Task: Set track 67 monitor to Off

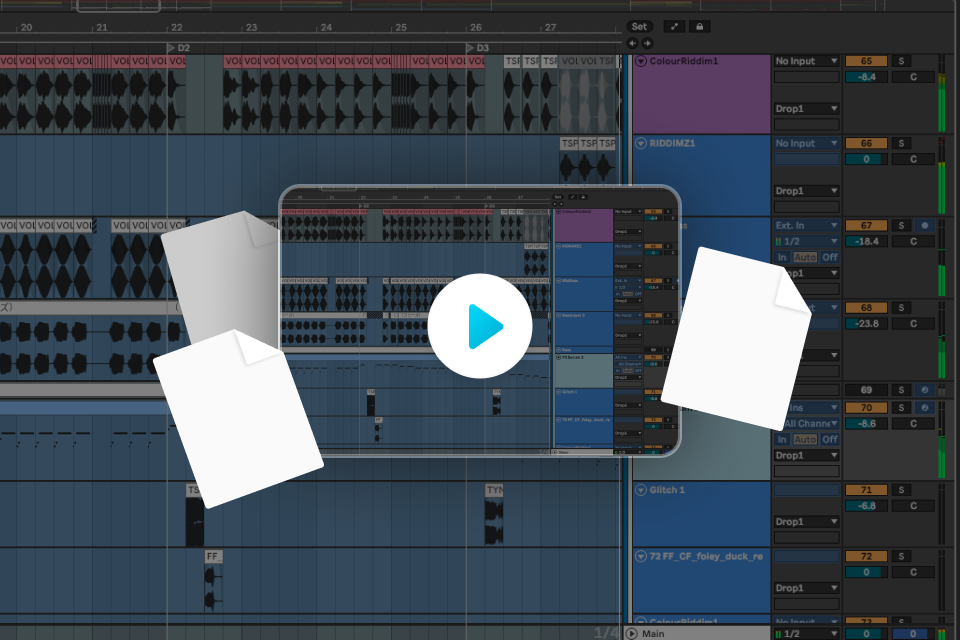Action: [830, 257]
